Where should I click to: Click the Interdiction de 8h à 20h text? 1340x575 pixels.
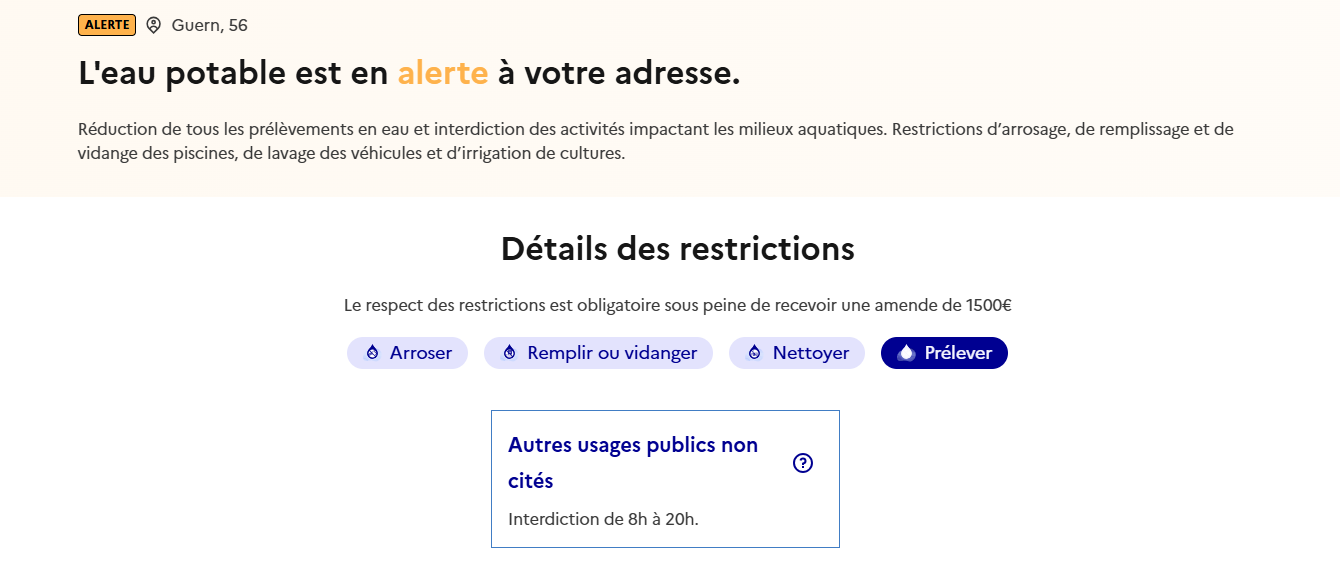pos(603,519)
